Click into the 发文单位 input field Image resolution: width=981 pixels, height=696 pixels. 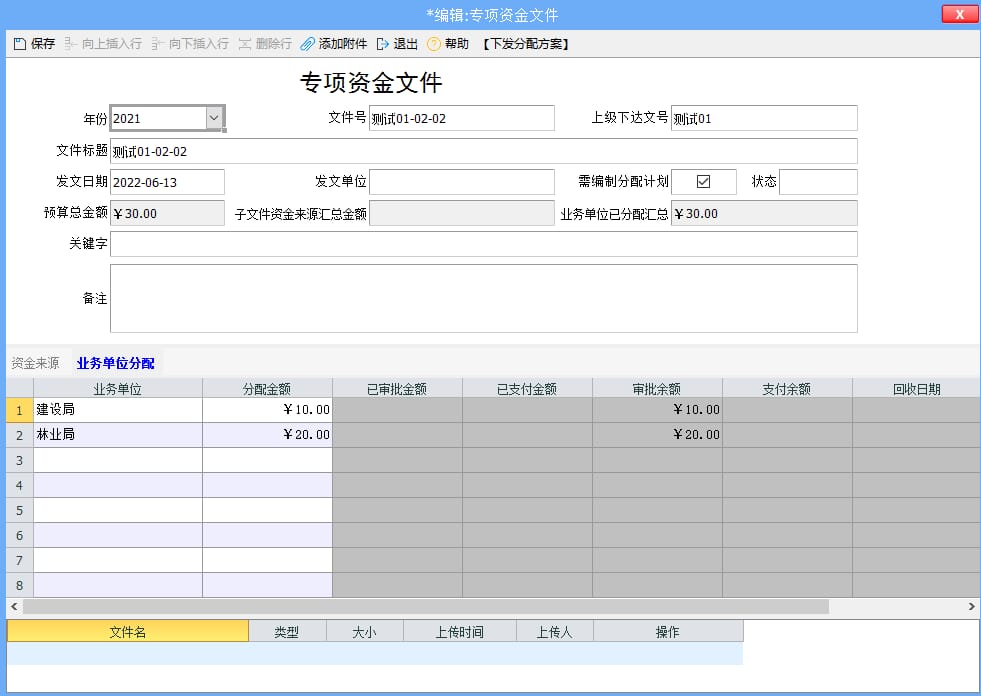tap(461, 182)
